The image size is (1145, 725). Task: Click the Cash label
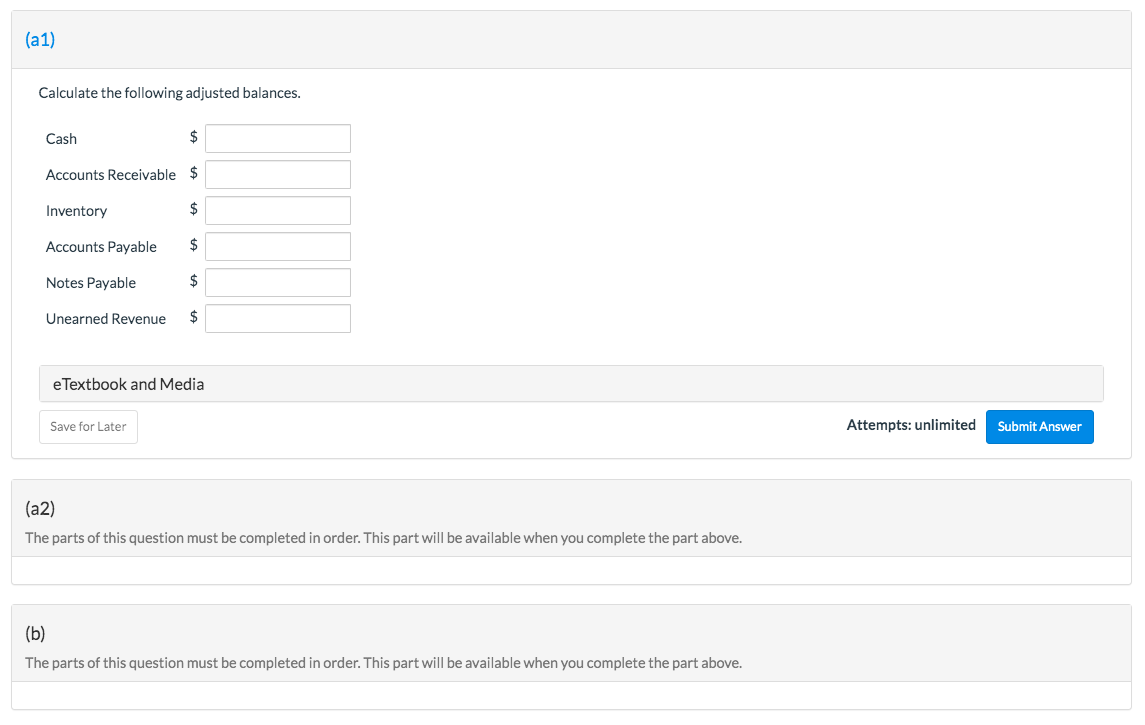[61, 139]
